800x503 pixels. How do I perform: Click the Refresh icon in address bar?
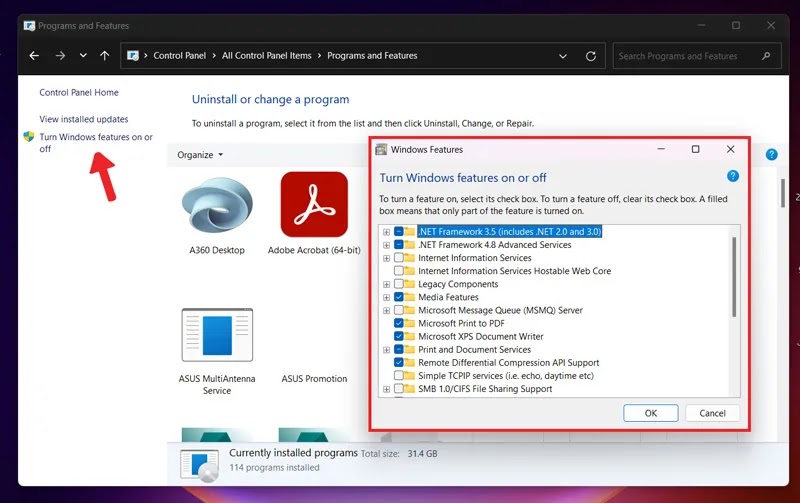591,56
